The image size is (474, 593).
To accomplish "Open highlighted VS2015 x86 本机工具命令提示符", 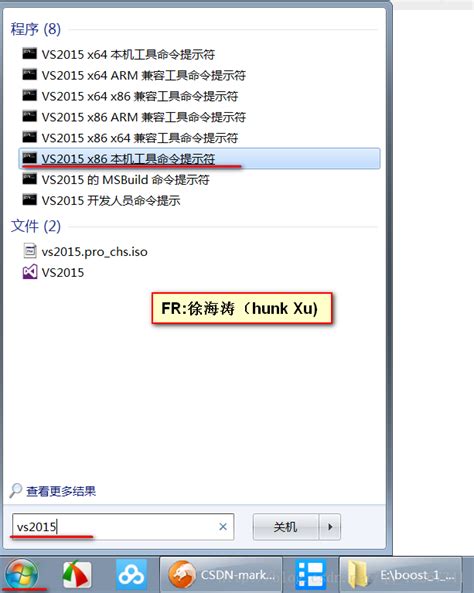I will coord(199,158).
